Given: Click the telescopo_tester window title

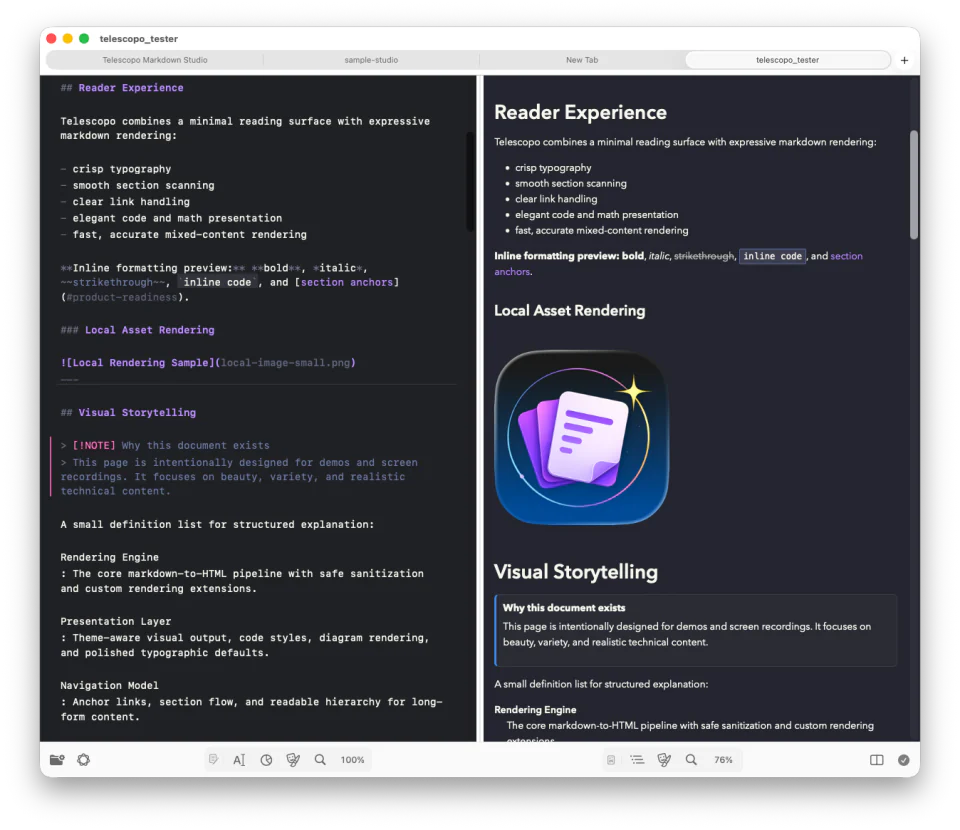Looking at the screenshot, I should point(138,39).
